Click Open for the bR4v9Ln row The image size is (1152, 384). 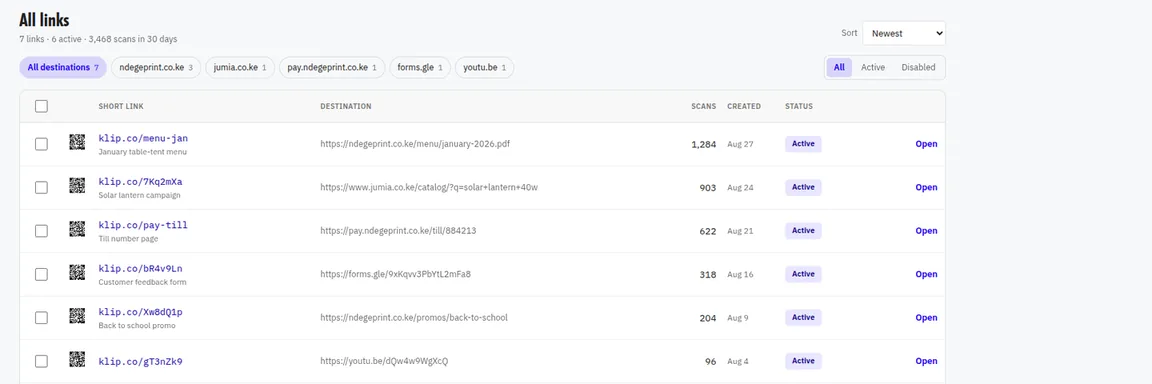tap(926, 274)
